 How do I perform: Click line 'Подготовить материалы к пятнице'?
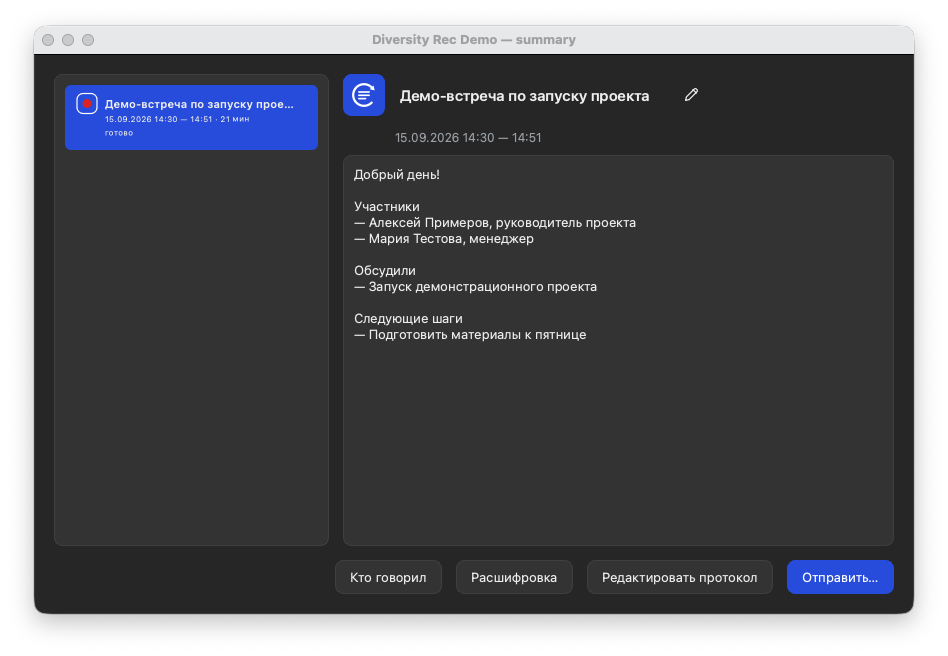click(x=477, y=335)
